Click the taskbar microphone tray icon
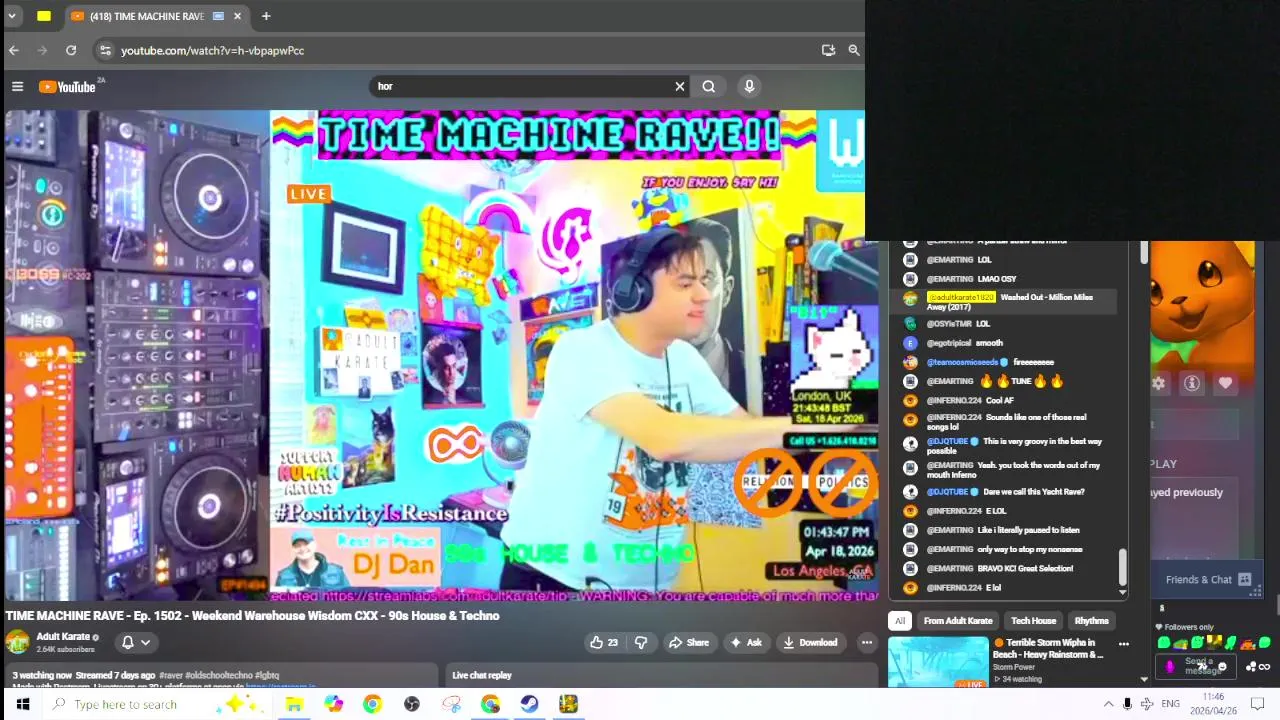 coord(1127,704)
